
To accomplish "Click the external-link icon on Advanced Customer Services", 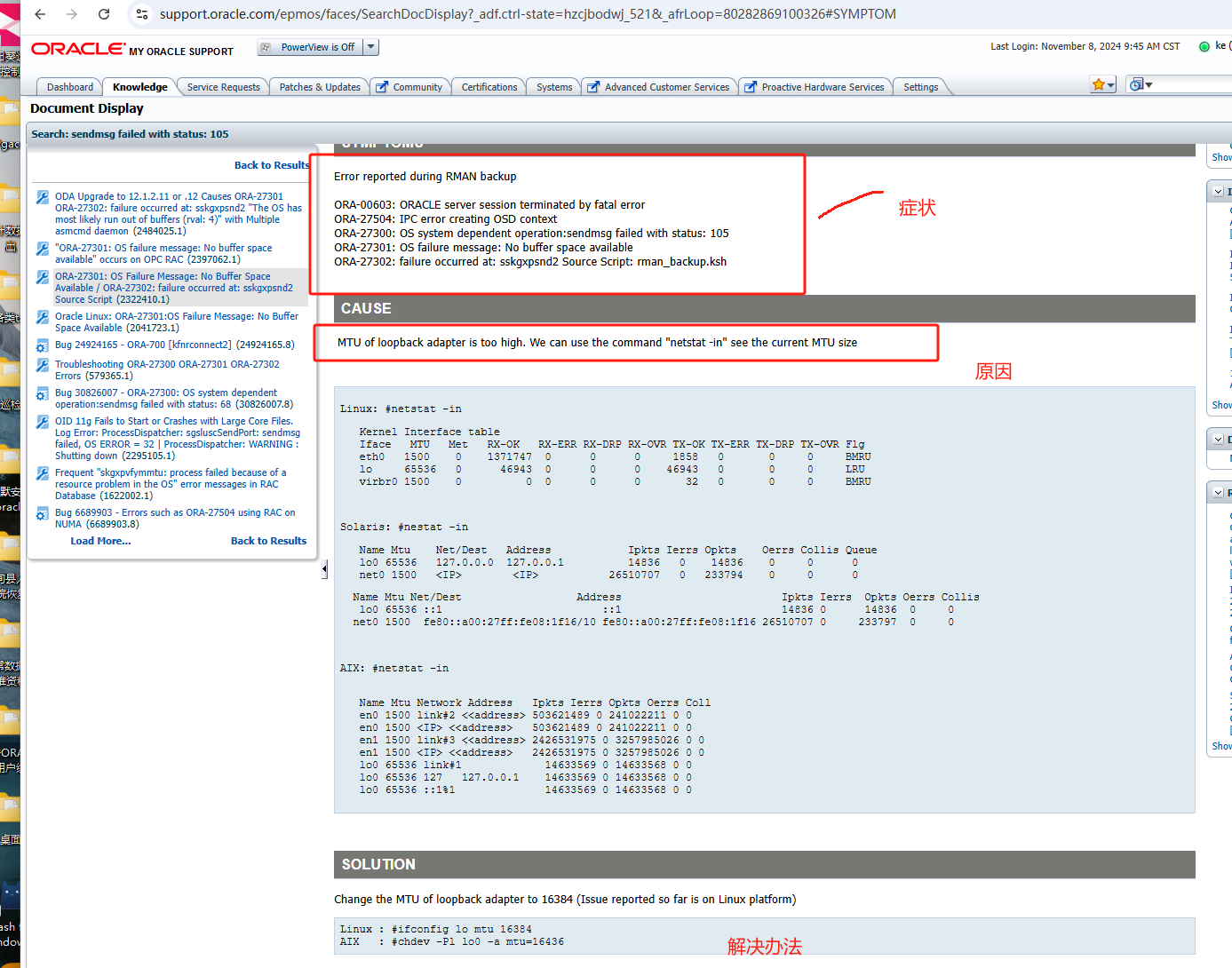I will point(593,87).
